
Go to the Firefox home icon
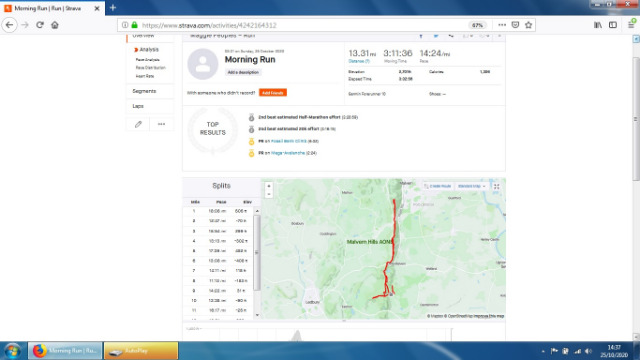coord(55,25)
